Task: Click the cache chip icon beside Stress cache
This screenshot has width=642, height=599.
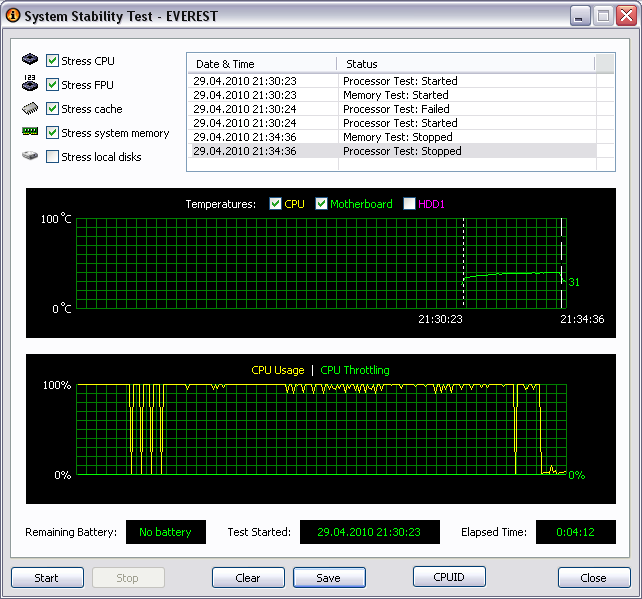Action: [30, 108]
